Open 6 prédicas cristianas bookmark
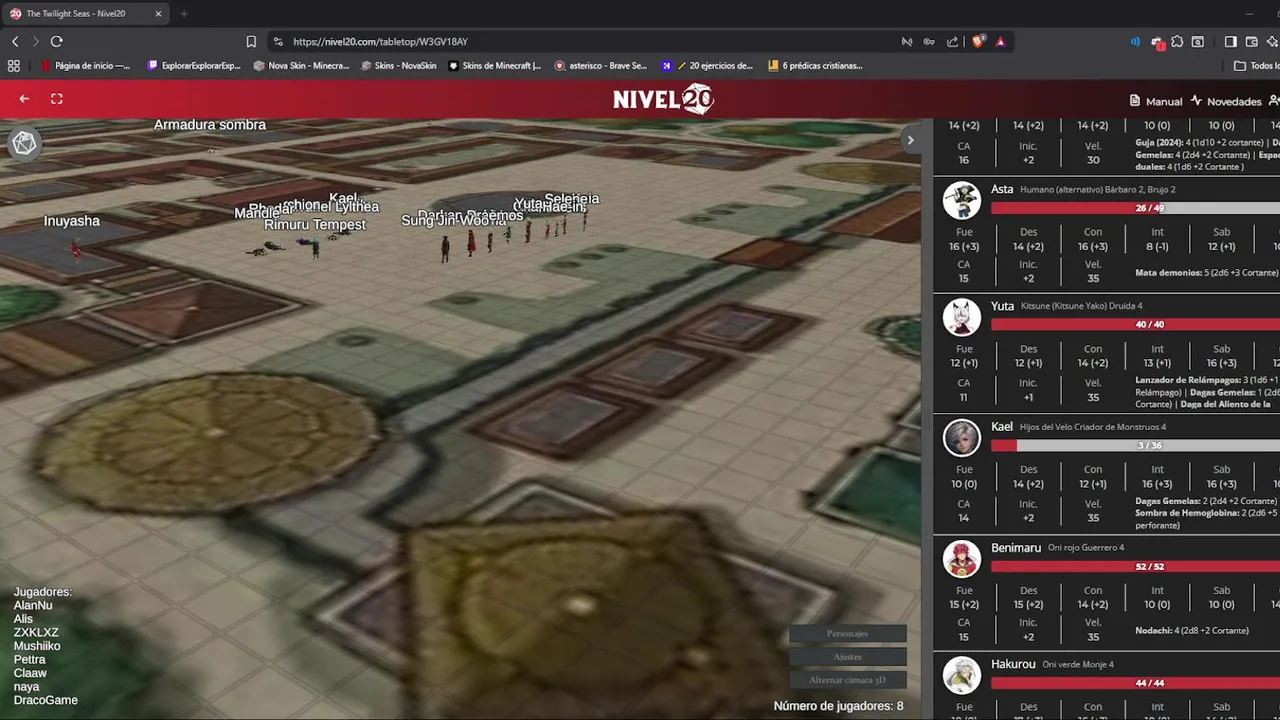Viewport: 1280px width, 720px height. point(815,66)
